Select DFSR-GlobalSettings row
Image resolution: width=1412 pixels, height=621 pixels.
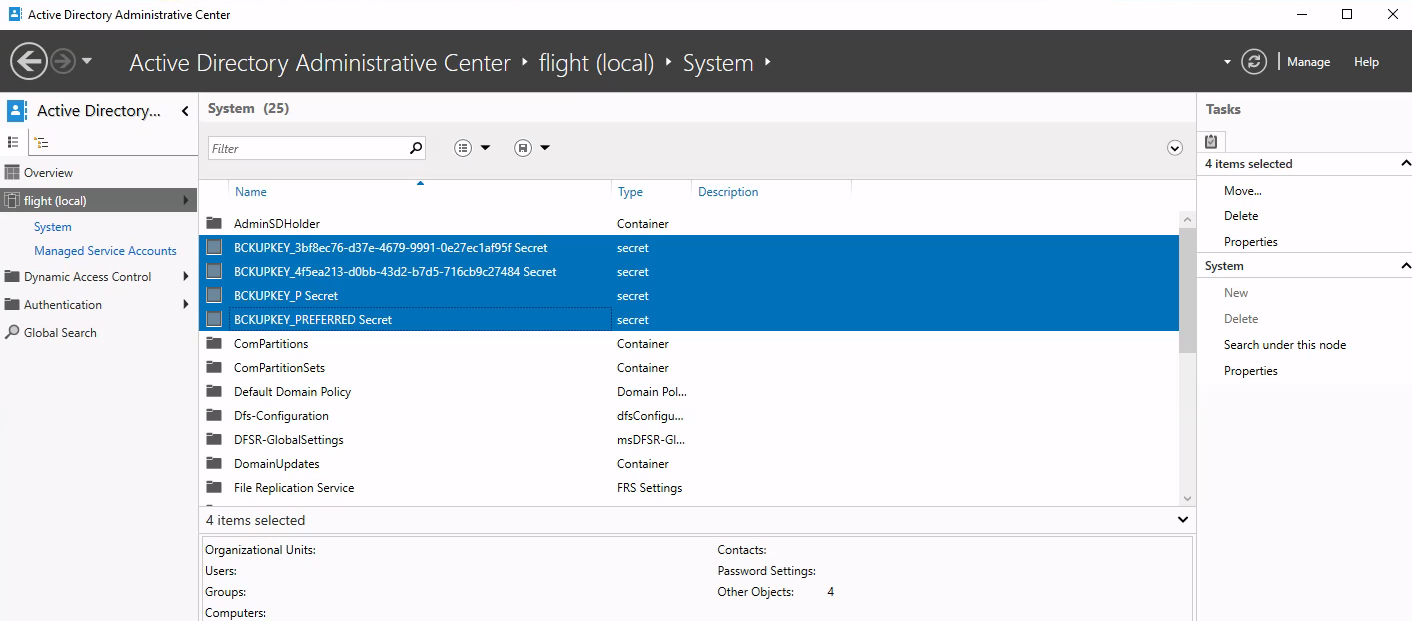pyautogui.click(x=689, y=440)
